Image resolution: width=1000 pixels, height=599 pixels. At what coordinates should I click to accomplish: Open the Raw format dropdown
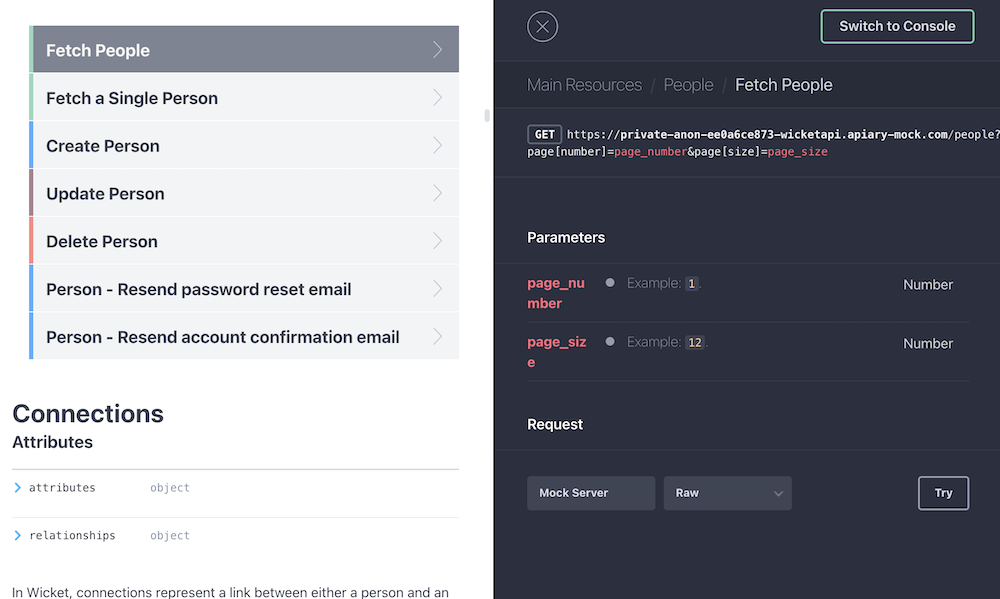pos(727,493)
